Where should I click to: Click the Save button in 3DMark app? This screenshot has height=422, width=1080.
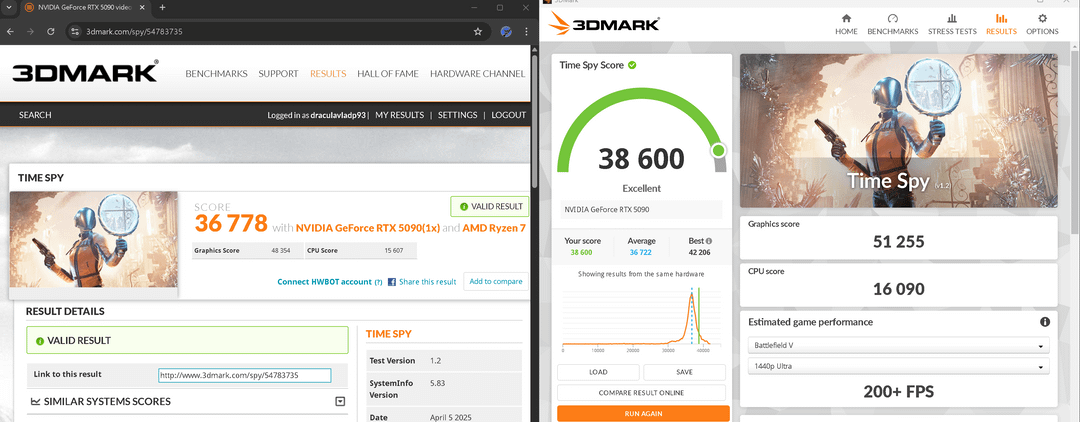pos(684,372)
